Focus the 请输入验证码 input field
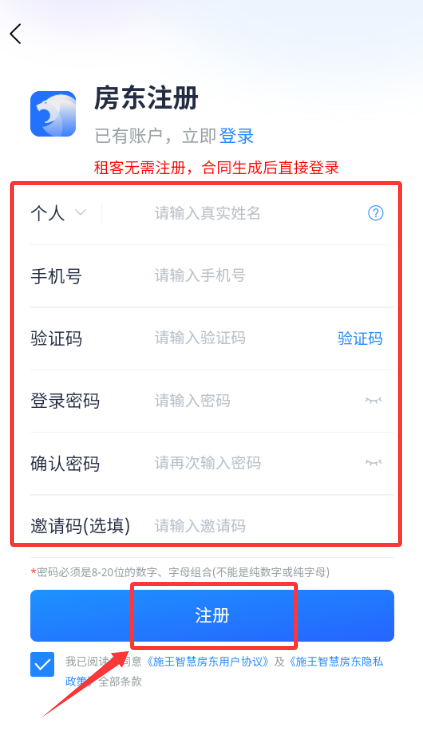The height and width of the screenshot is (737, 423). [x=240, y=338]
